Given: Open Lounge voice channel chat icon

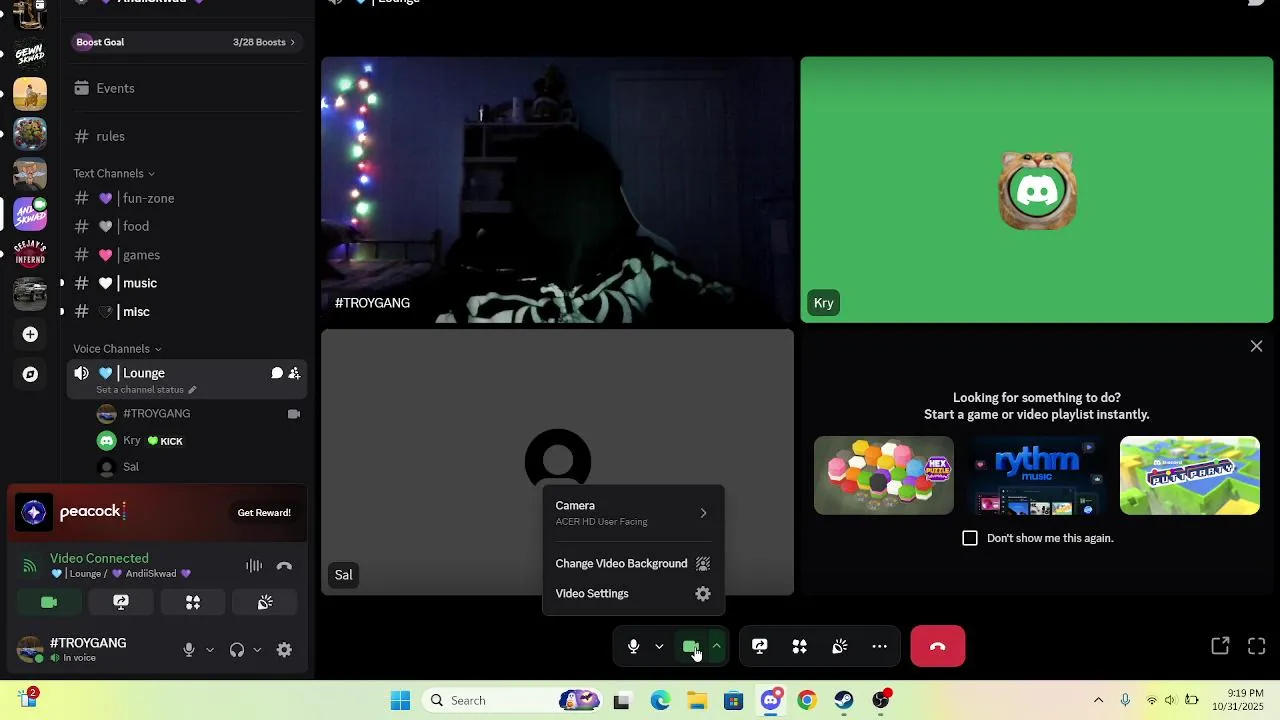Looking at the screenshot, I should [x=277, y=373].
